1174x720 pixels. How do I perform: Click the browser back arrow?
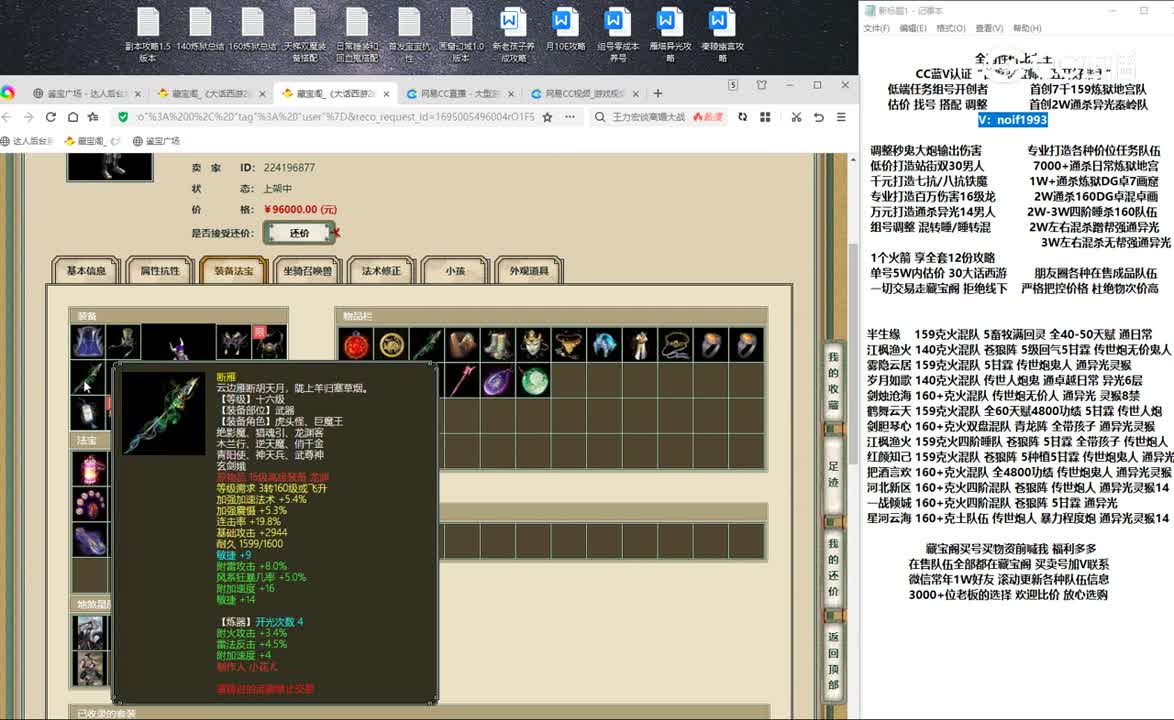tap(7, 117)
